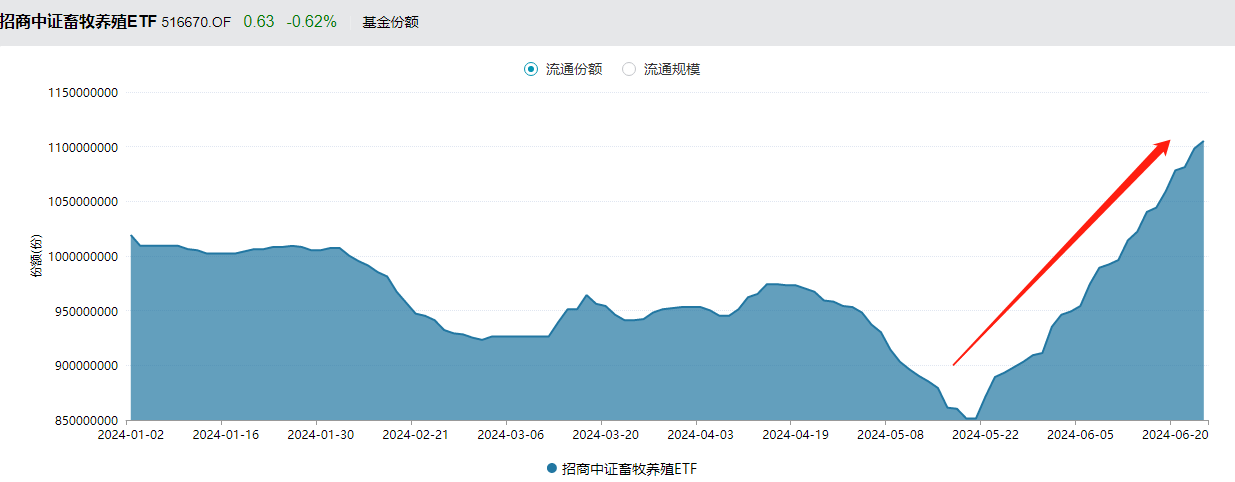1235x482 pixels.
Task: Click the y-axis label 1000000000
Action: coord(84,257)
